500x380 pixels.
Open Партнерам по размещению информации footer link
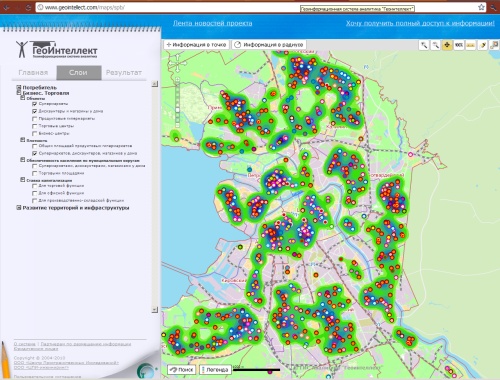point(86,344)
